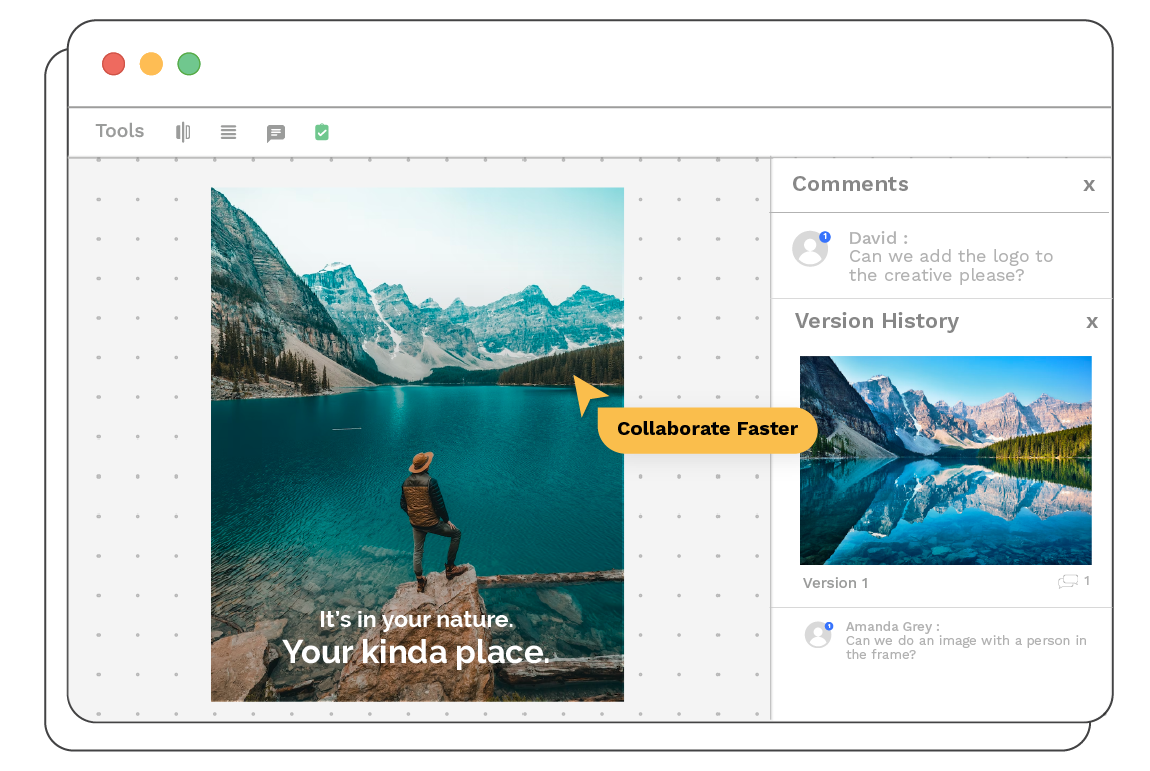Click the green approval checklist icon
The image size is (1150, 771).
pos(321,131)
